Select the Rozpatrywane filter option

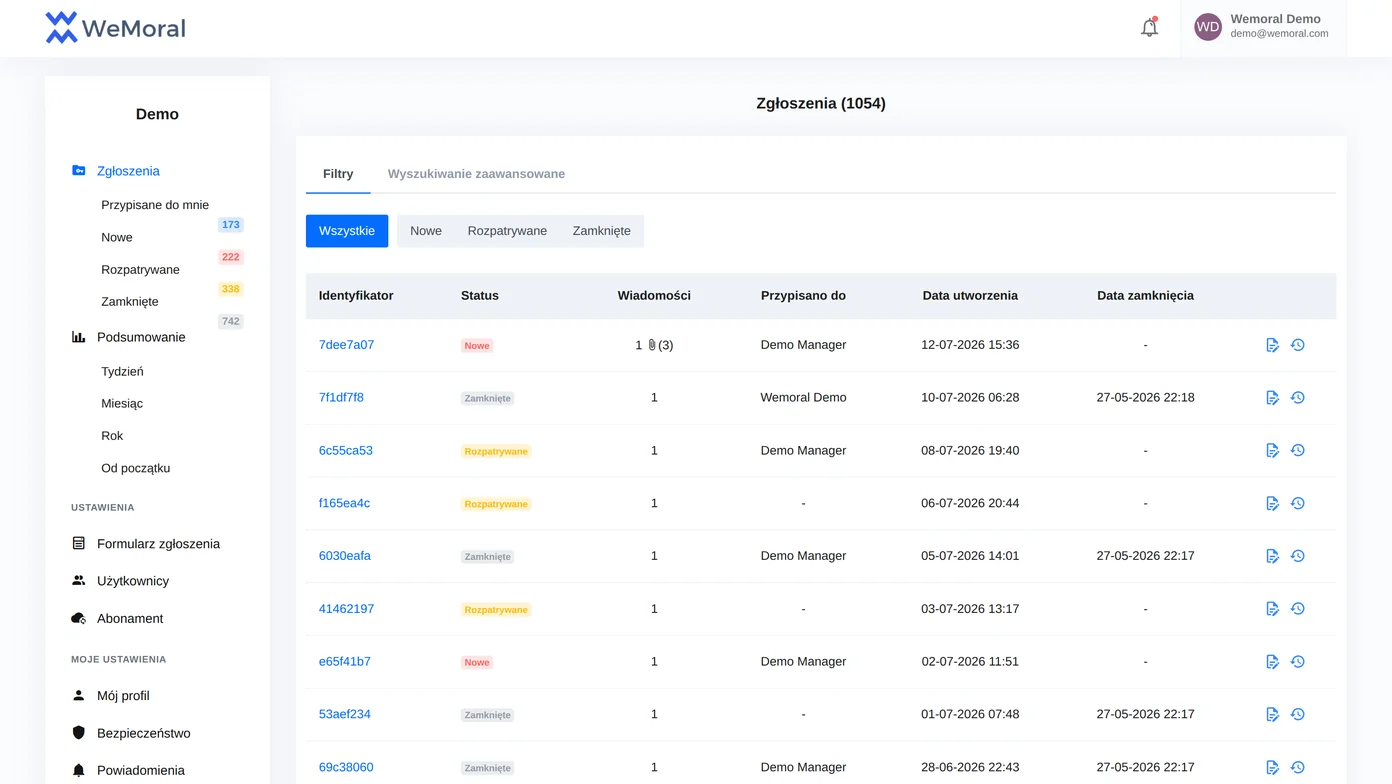coord(507,231)
